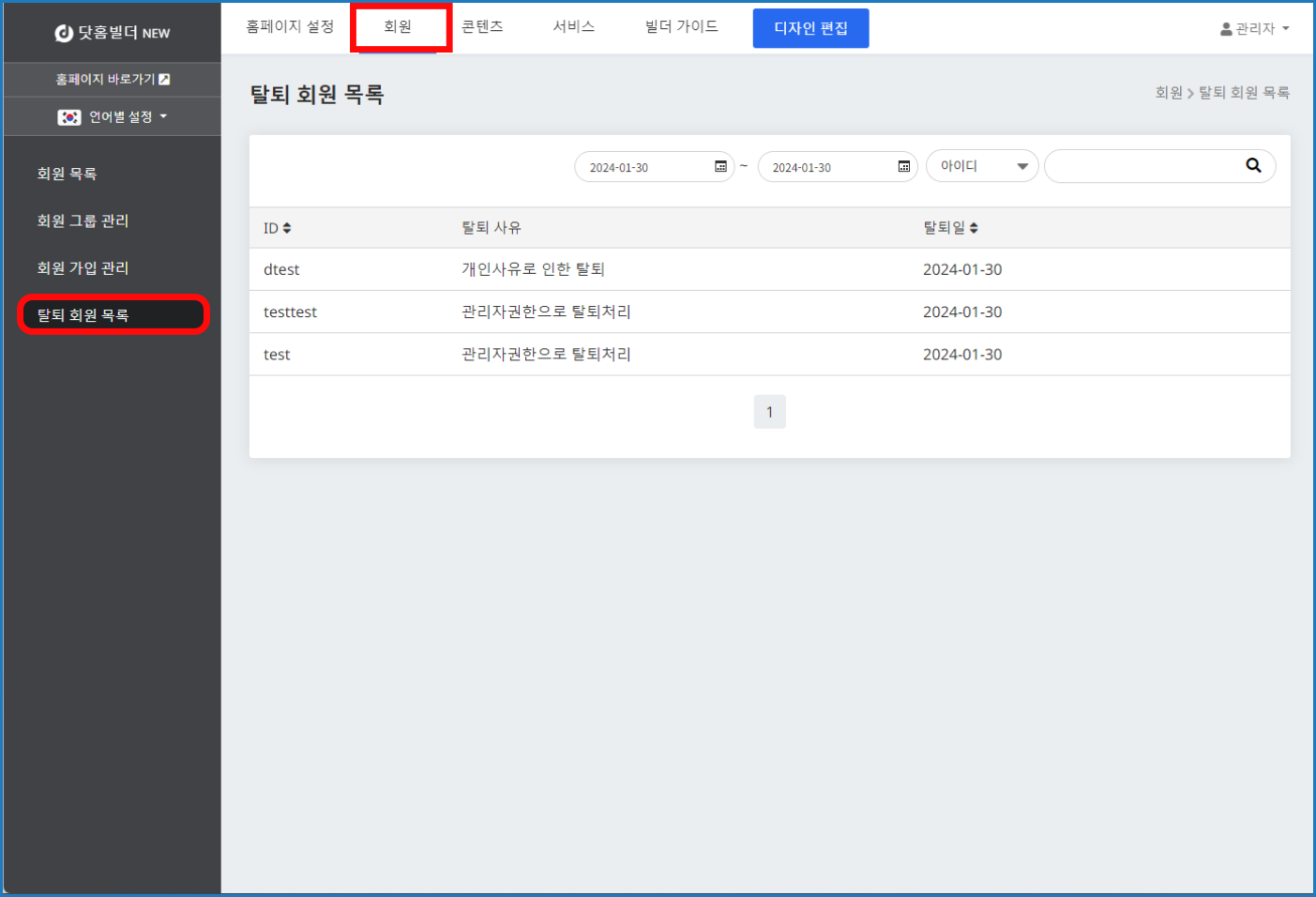Sort the list by 탈퇴일 column arrows
Screen dimensions: 1316x897
974,228
